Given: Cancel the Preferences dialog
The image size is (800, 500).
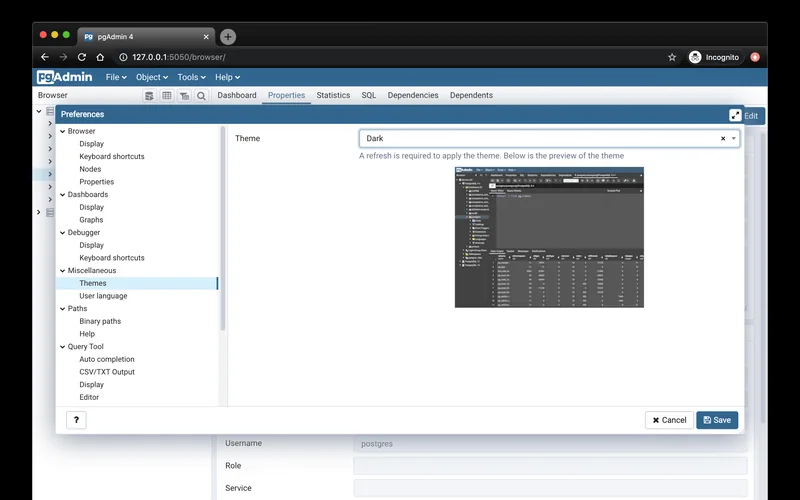Looking at the screenshot, I should tap(669, 420).
